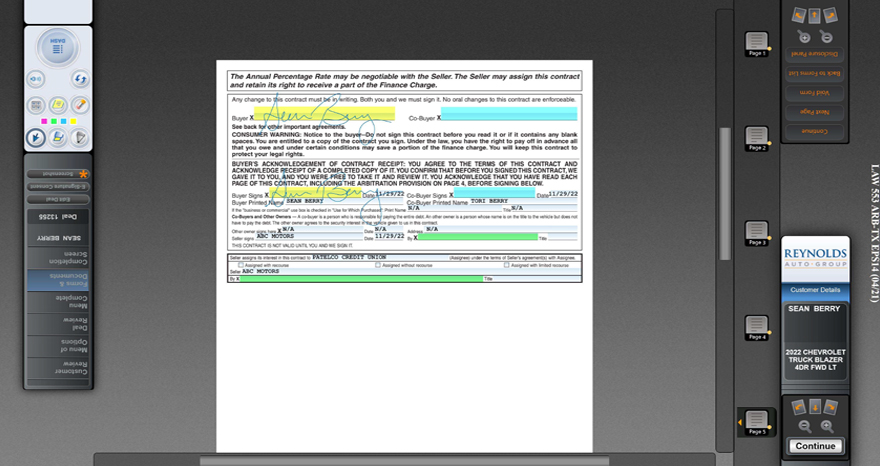Click upside-down Disclosure Panel button

pos(814,54)
